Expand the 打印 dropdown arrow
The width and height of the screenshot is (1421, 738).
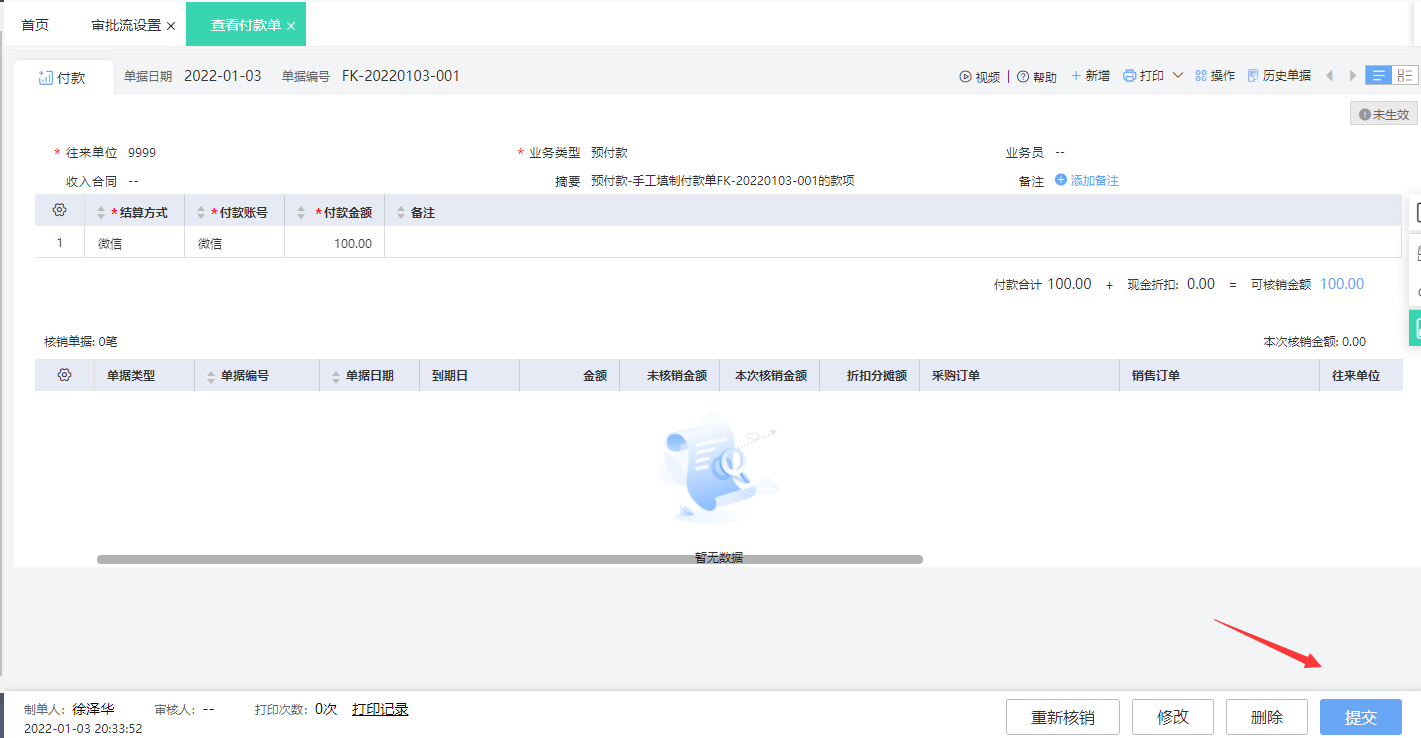click(x=1177, y=75)
